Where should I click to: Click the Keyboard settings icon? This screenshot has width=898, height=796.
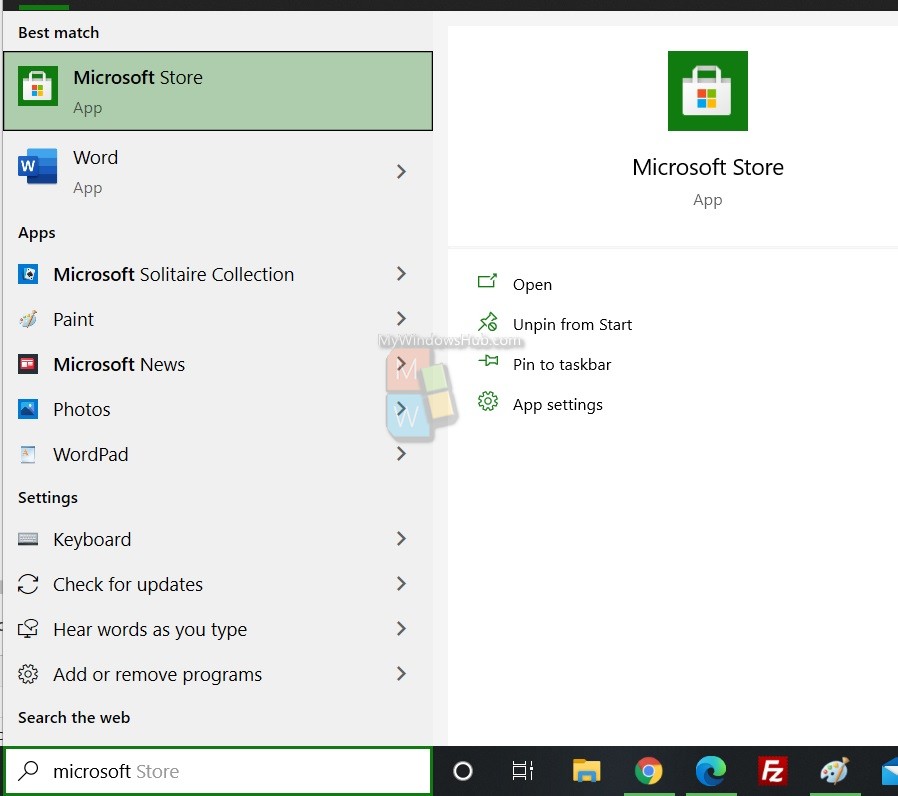(28, 539)
